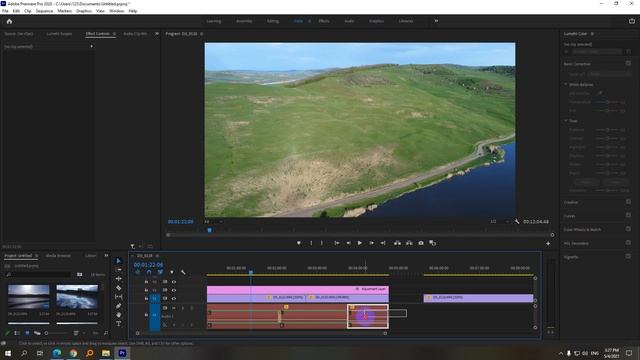Select the Pen tool
The width and height of the screenshot is (640, 360).
click(x=118, y=306)
